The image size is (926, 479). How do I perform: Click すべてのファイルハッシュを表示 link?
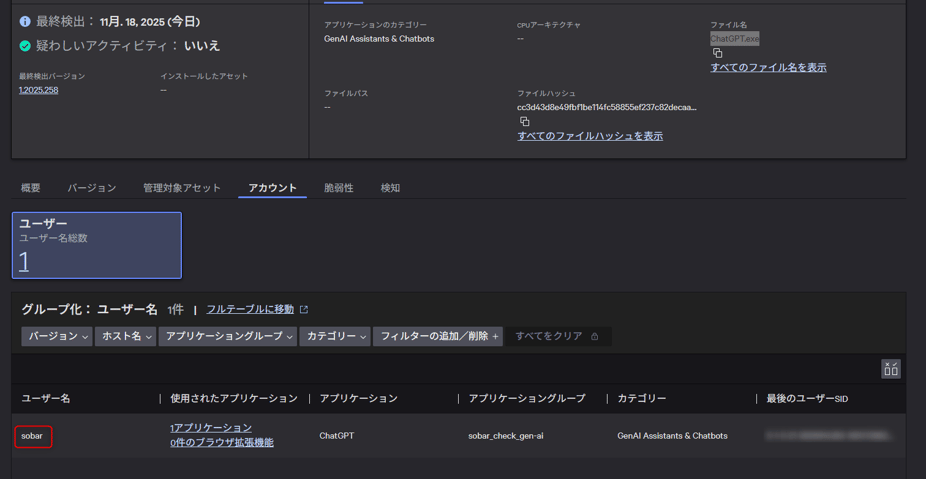(x=590, y=136)
